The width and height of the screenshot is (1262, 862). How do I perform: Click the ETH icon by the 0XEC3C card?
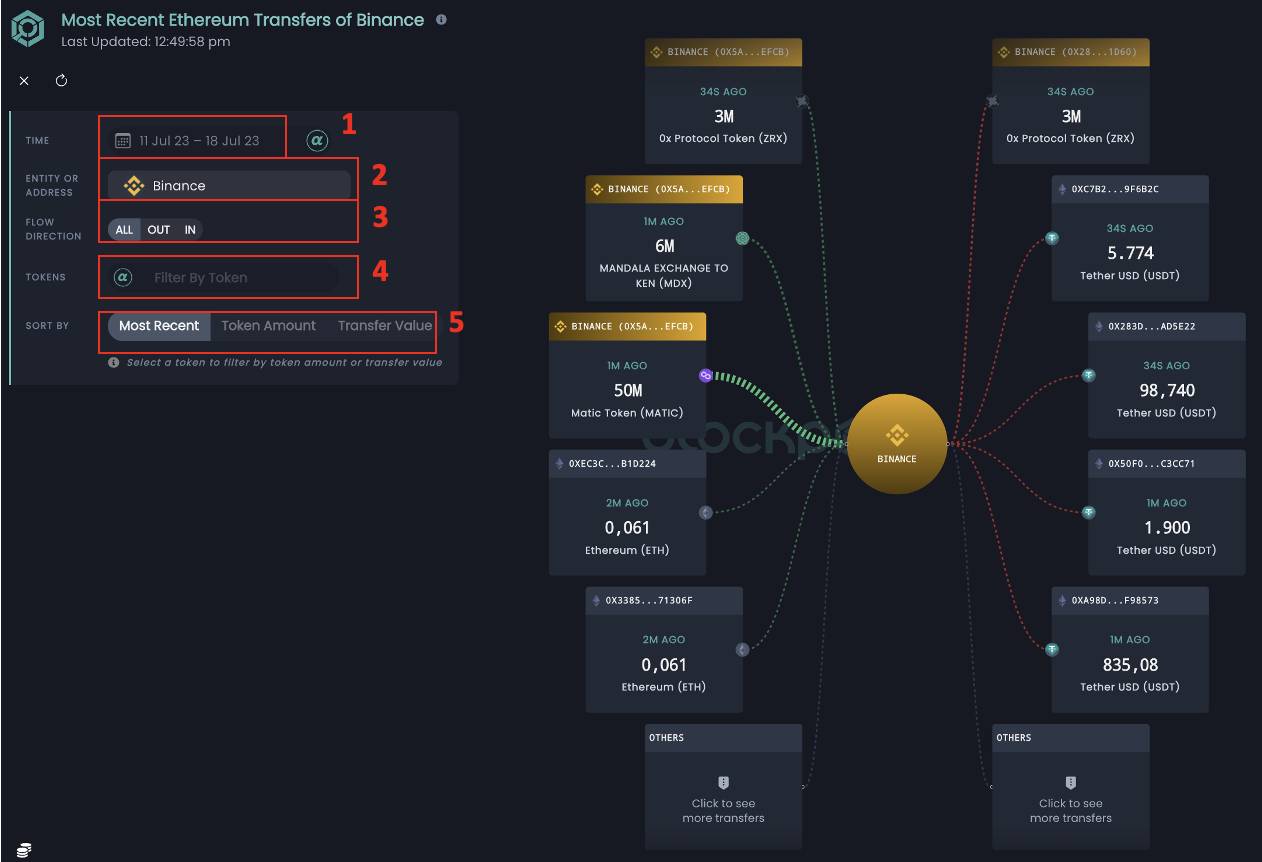point(706,512)
